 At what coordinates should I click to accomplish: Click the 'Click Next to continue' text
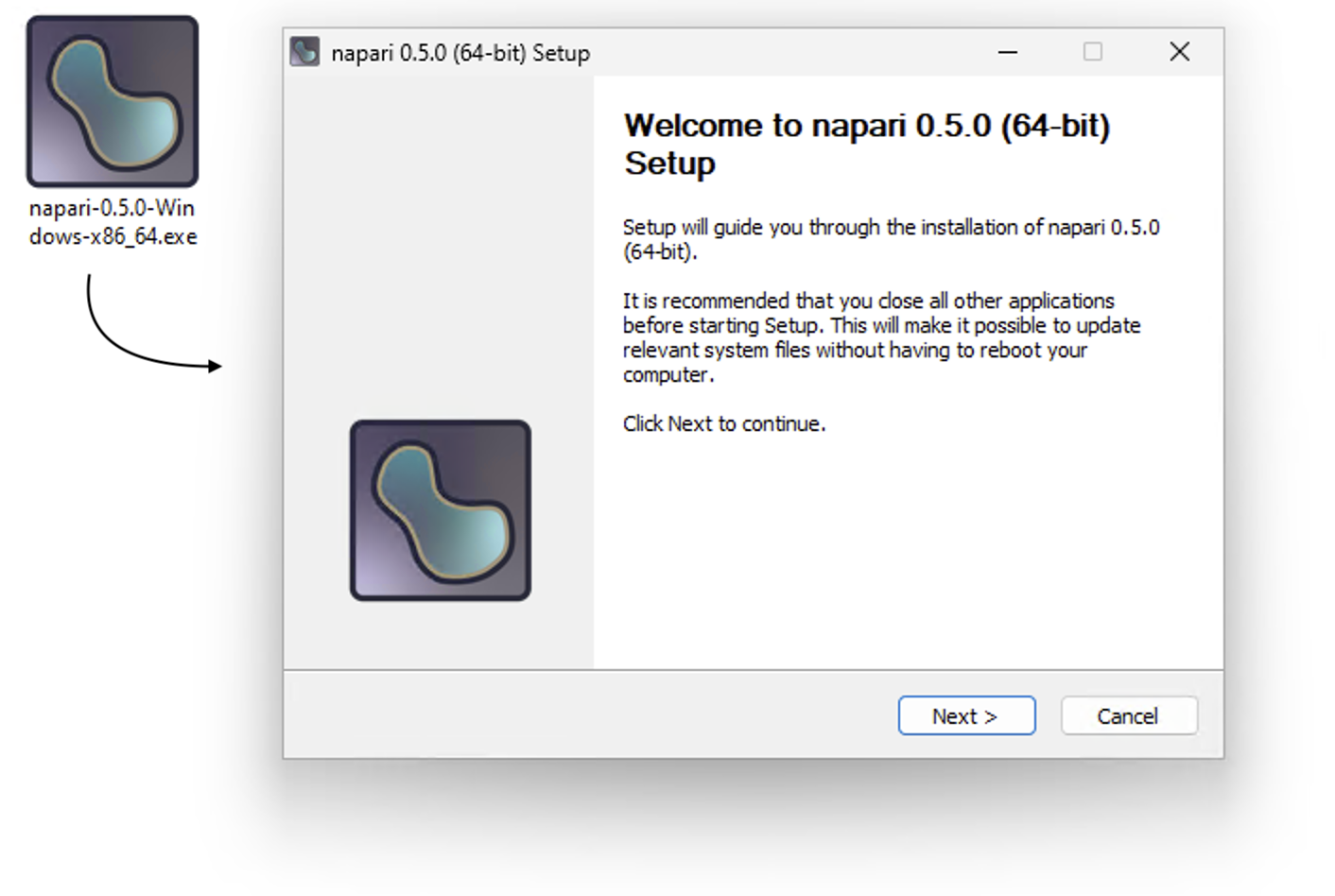click(723, 423)
